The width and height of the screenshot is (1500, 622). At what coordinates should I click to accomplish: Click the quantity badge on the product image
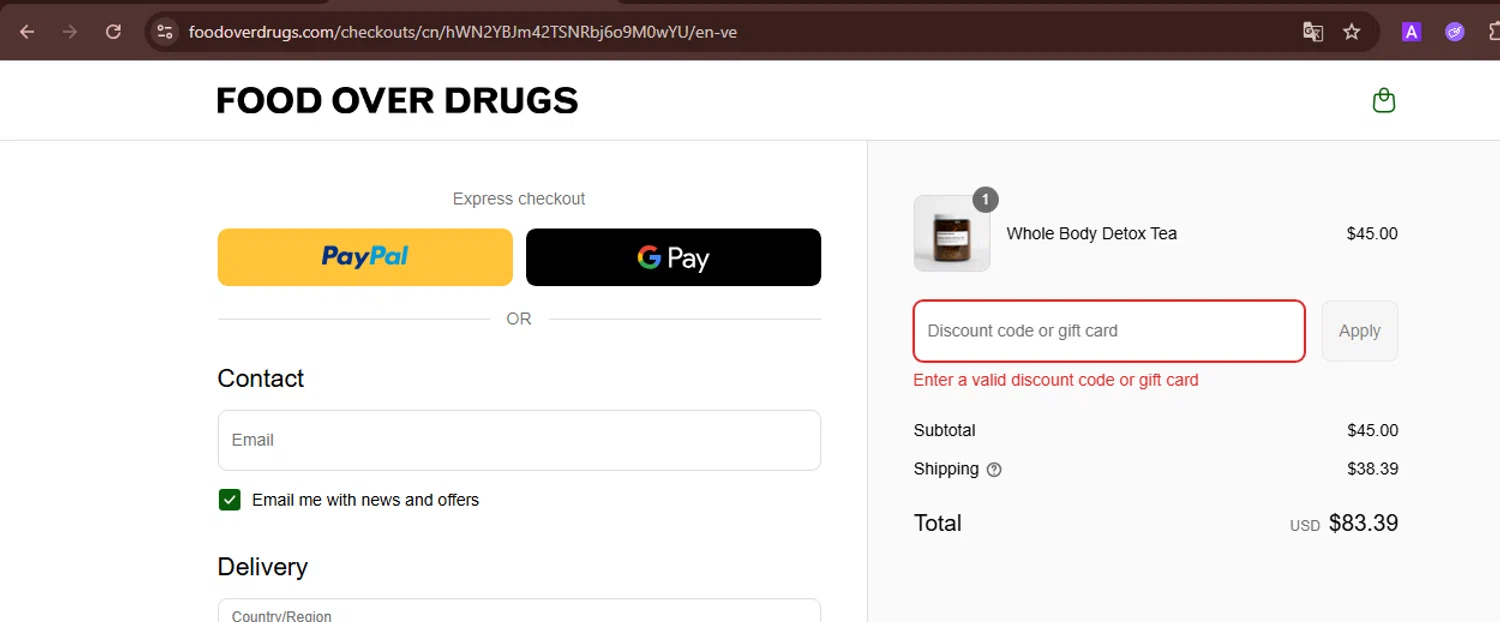click(x=985, y=200)
